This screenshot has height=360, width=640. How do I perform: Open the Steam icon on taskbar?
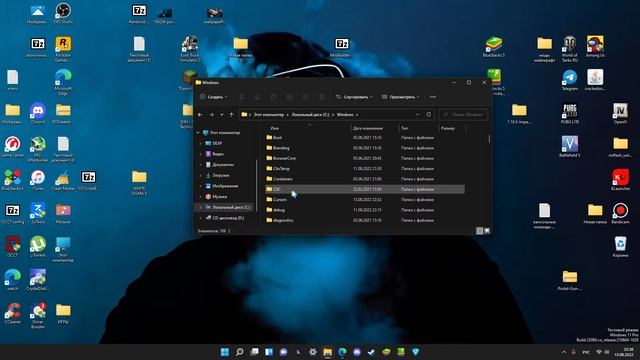point(371,352)
